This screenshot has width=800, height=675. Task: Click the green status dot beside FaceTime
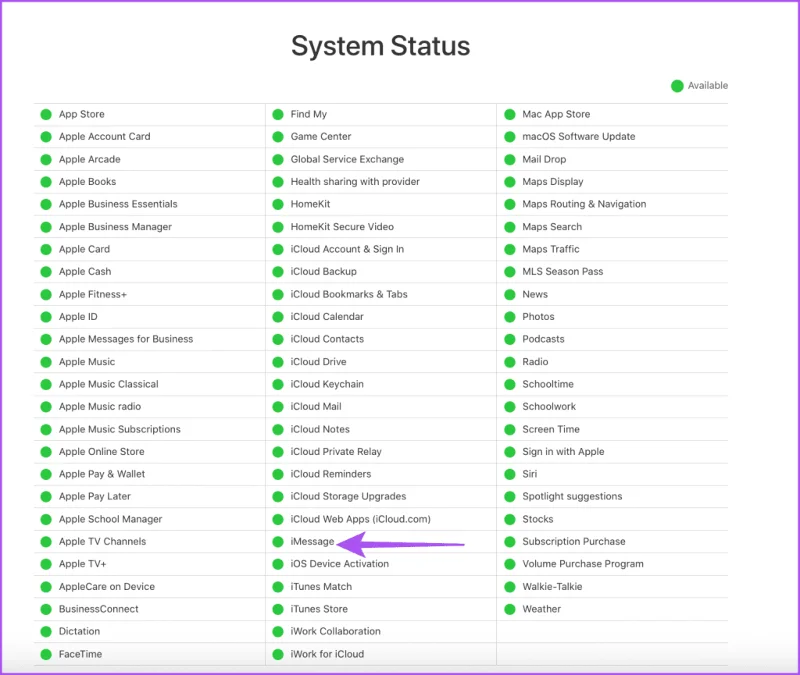(46, 654)
